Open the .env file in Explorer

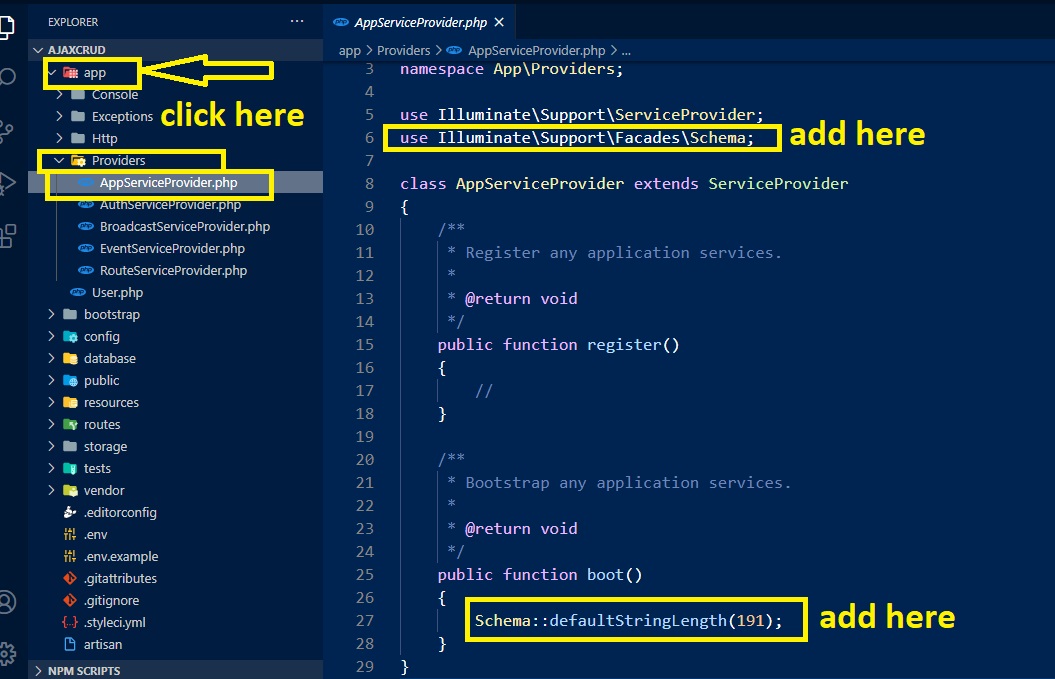95,535
